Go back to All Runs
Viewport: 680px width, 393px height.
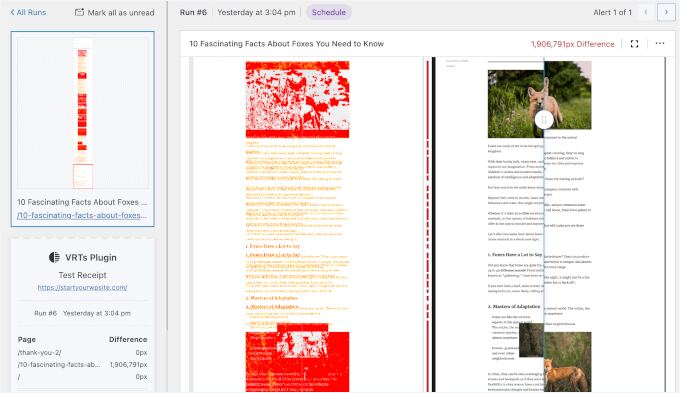[x=28, y=12]
